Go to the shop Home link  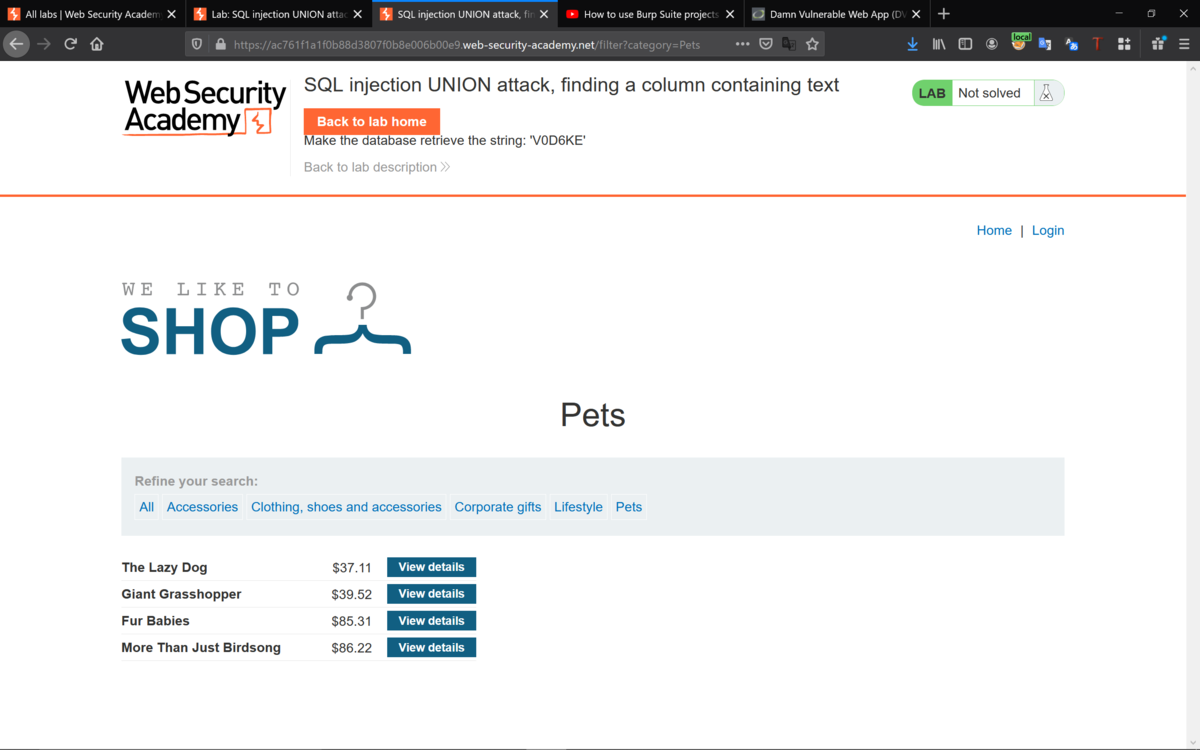coord(994,230)
